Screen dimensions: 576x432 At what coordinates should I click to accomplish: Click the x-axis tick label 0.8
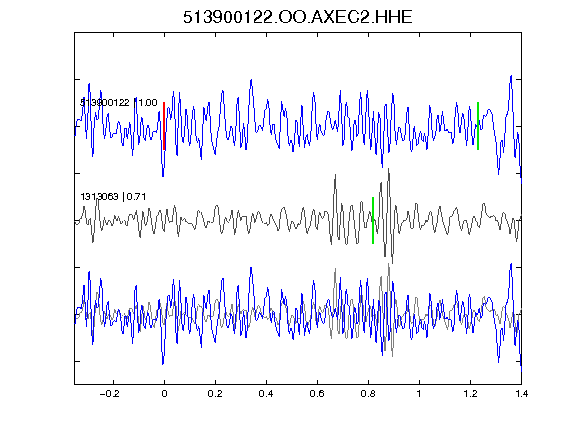click(368, 394)
